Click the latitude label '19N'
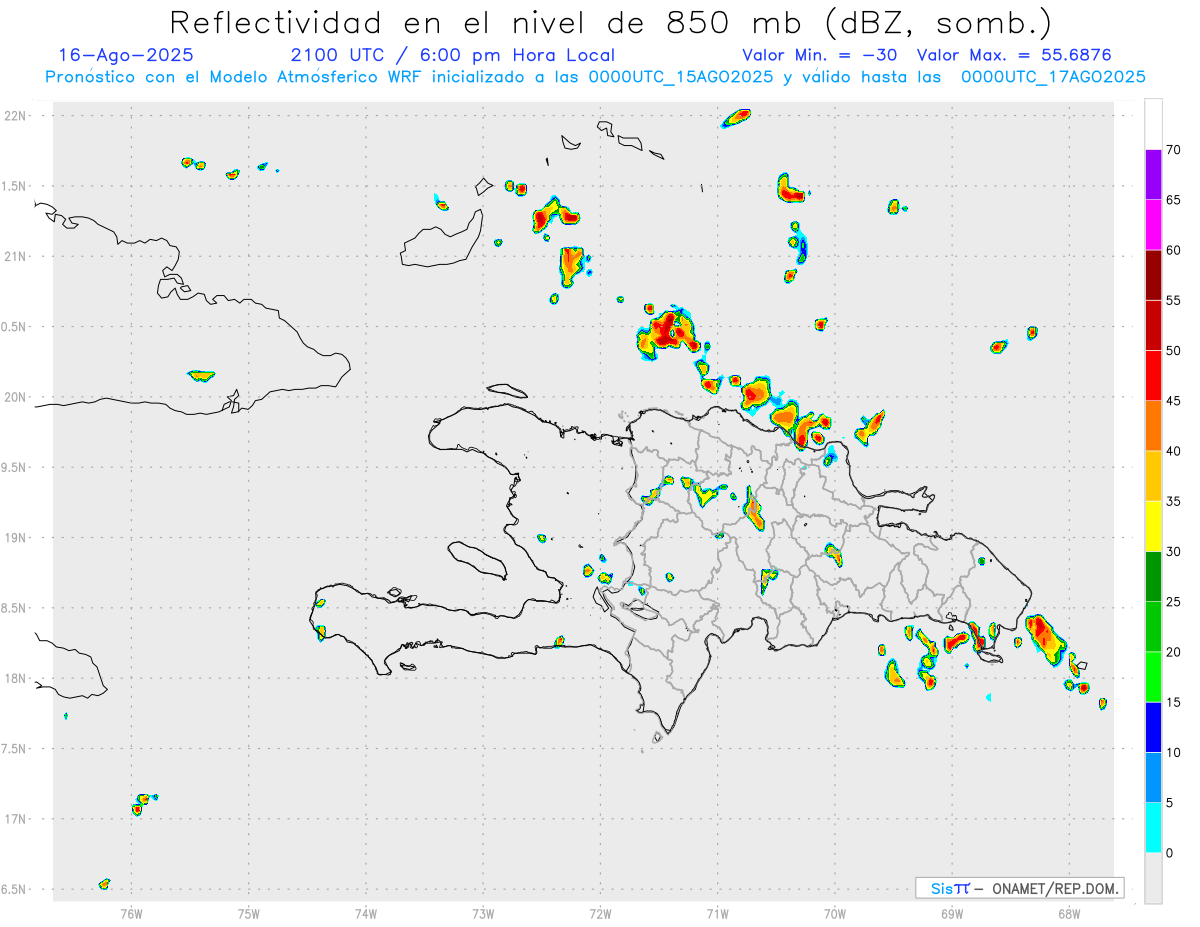 [x=16, y=538]
